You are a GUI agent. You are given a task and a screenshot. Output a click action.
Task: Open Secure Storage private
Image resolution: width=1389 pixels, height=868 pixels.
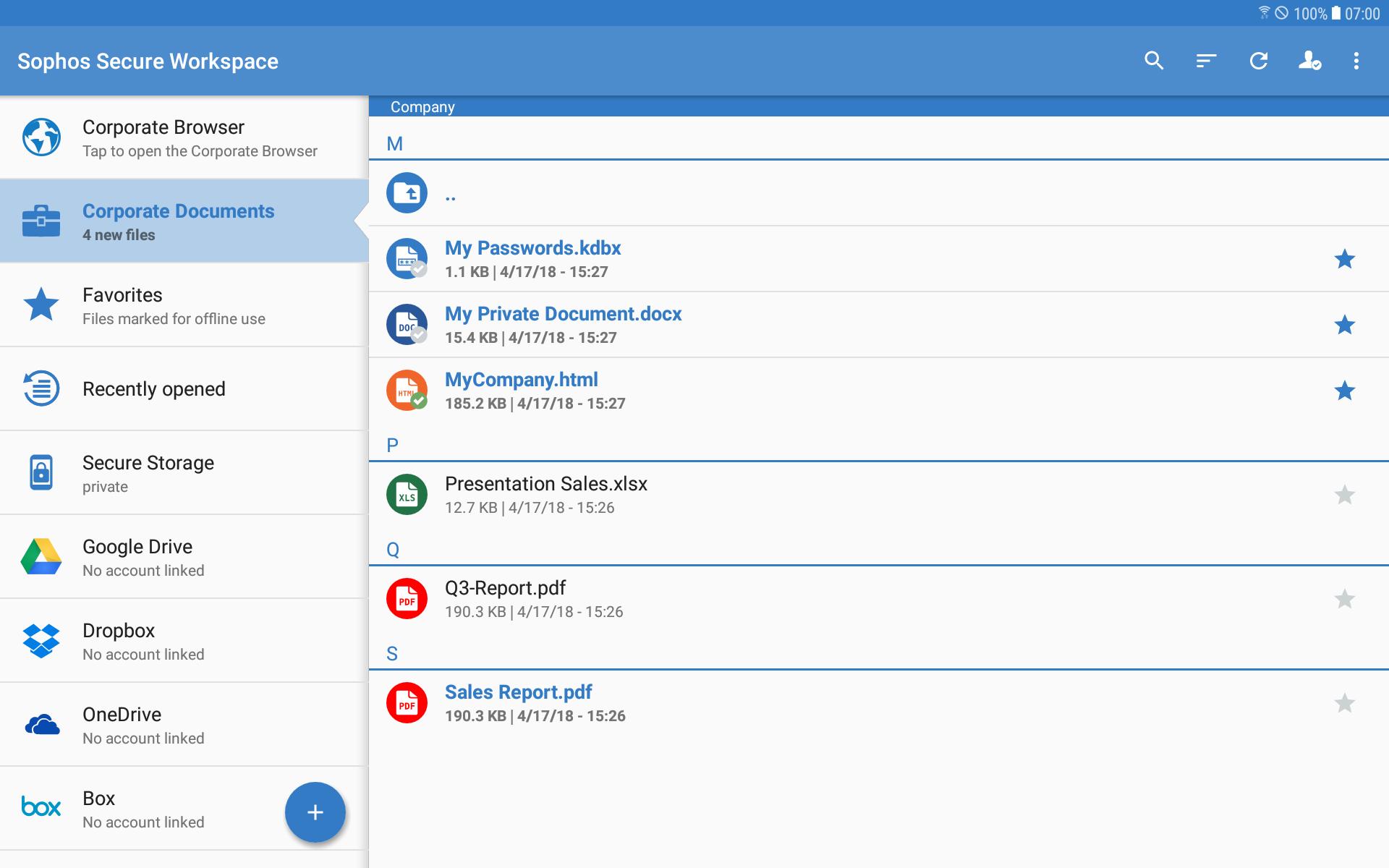coord(184,472)
